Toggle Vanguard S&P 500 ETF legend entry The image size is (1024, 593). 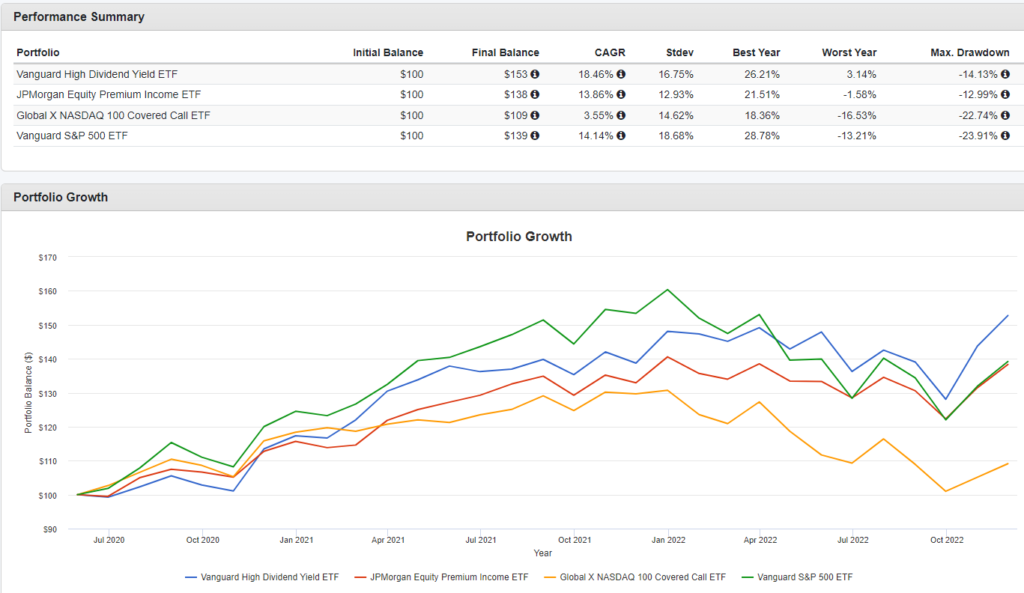797,577
